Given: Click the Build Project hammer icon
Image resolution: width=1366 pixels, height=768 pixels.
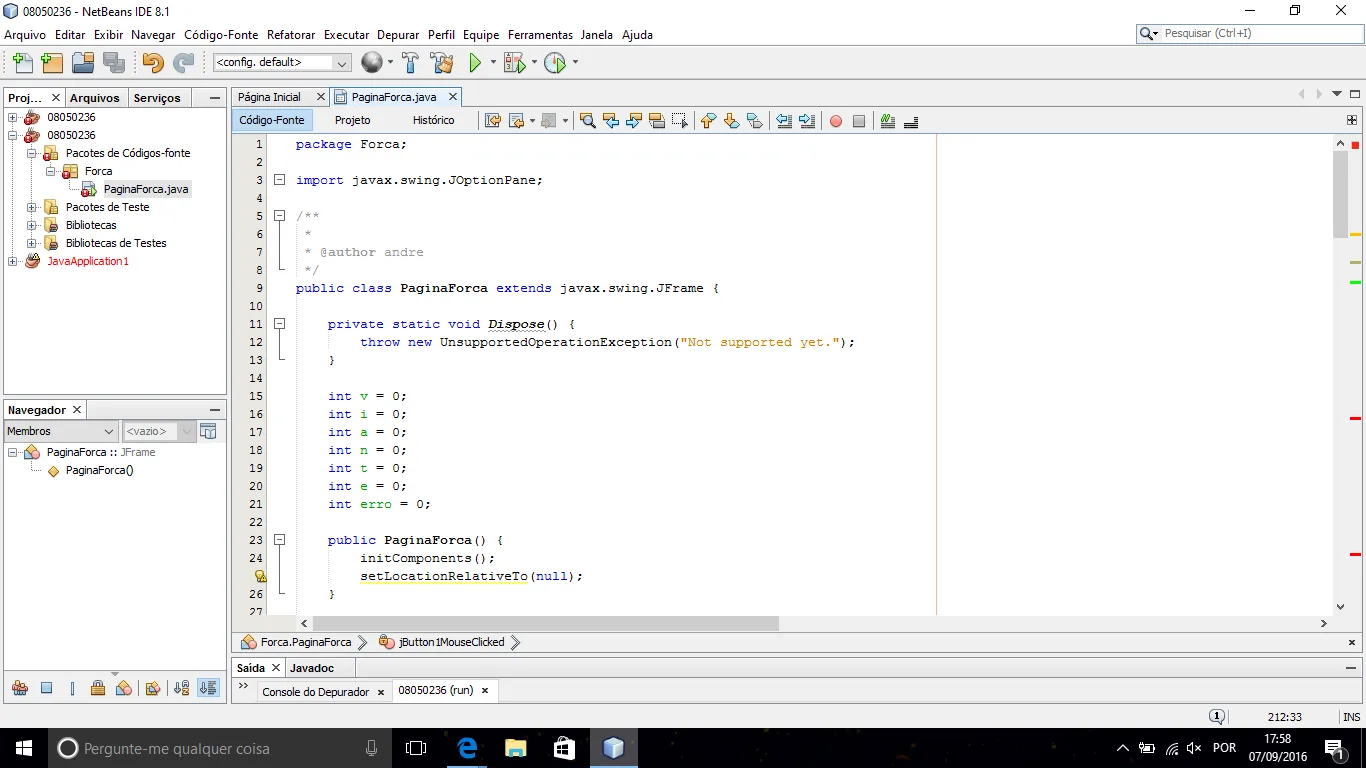Looking at the screenshot, I should coord(410,63).
